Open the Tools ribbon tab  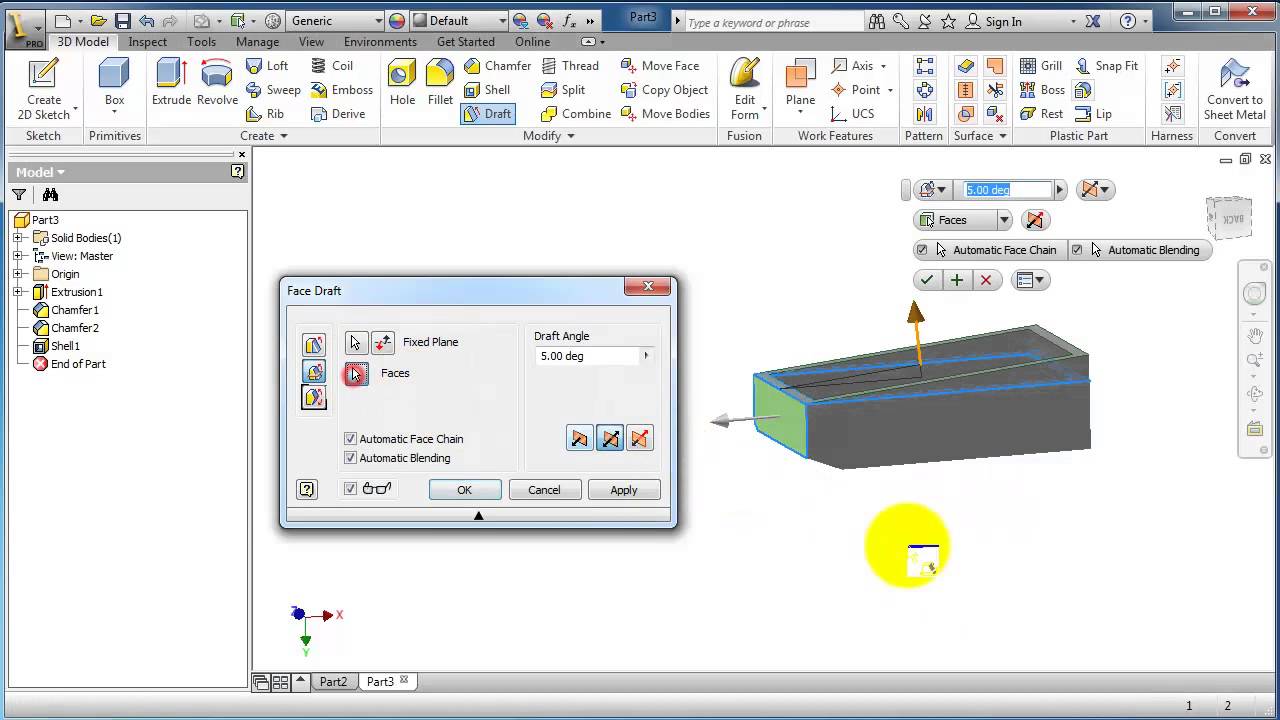(x=201, y=42)
